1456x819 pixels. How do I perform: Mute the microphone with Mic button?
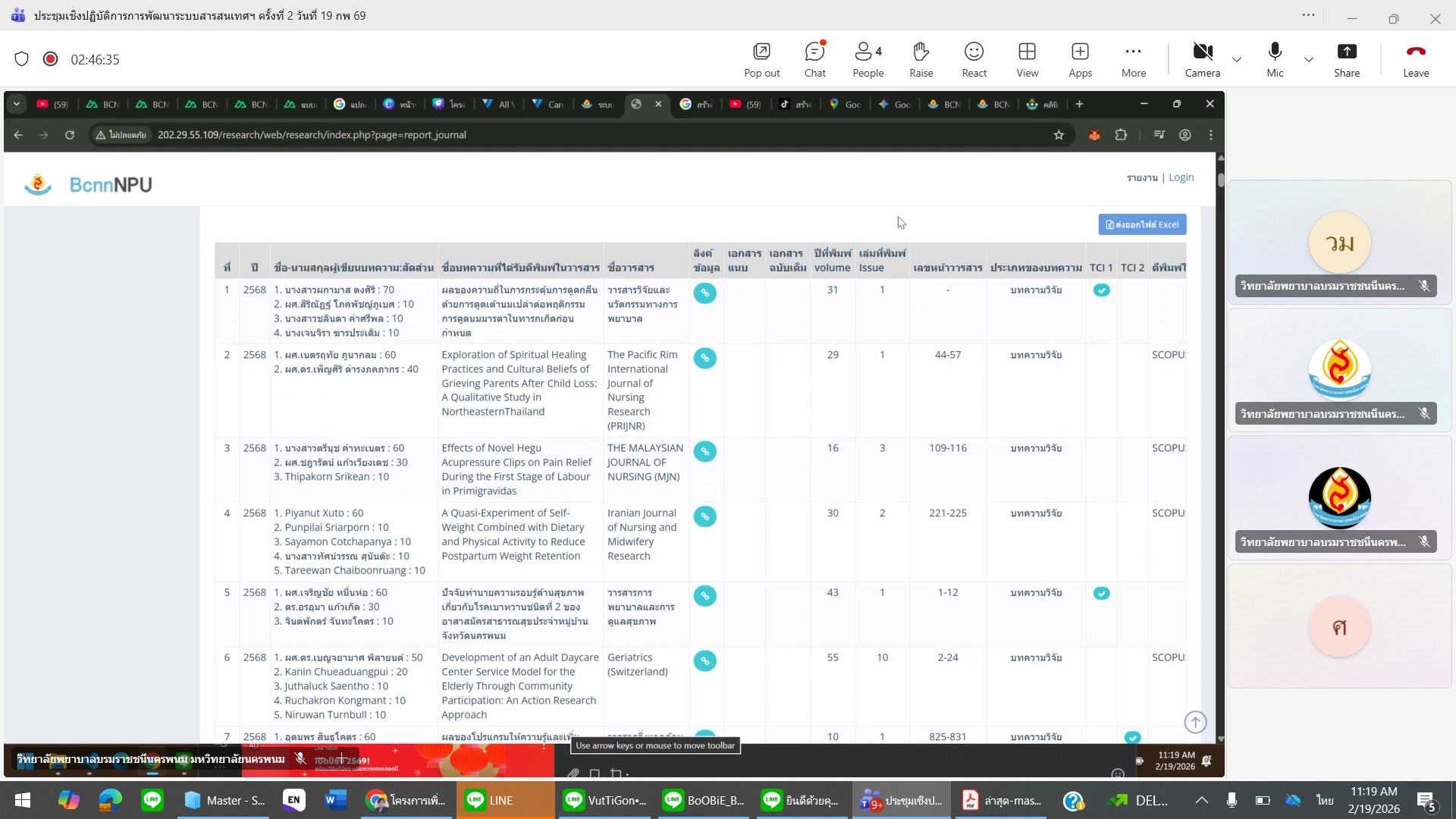pyautogui.click(x=1275, y=59)
